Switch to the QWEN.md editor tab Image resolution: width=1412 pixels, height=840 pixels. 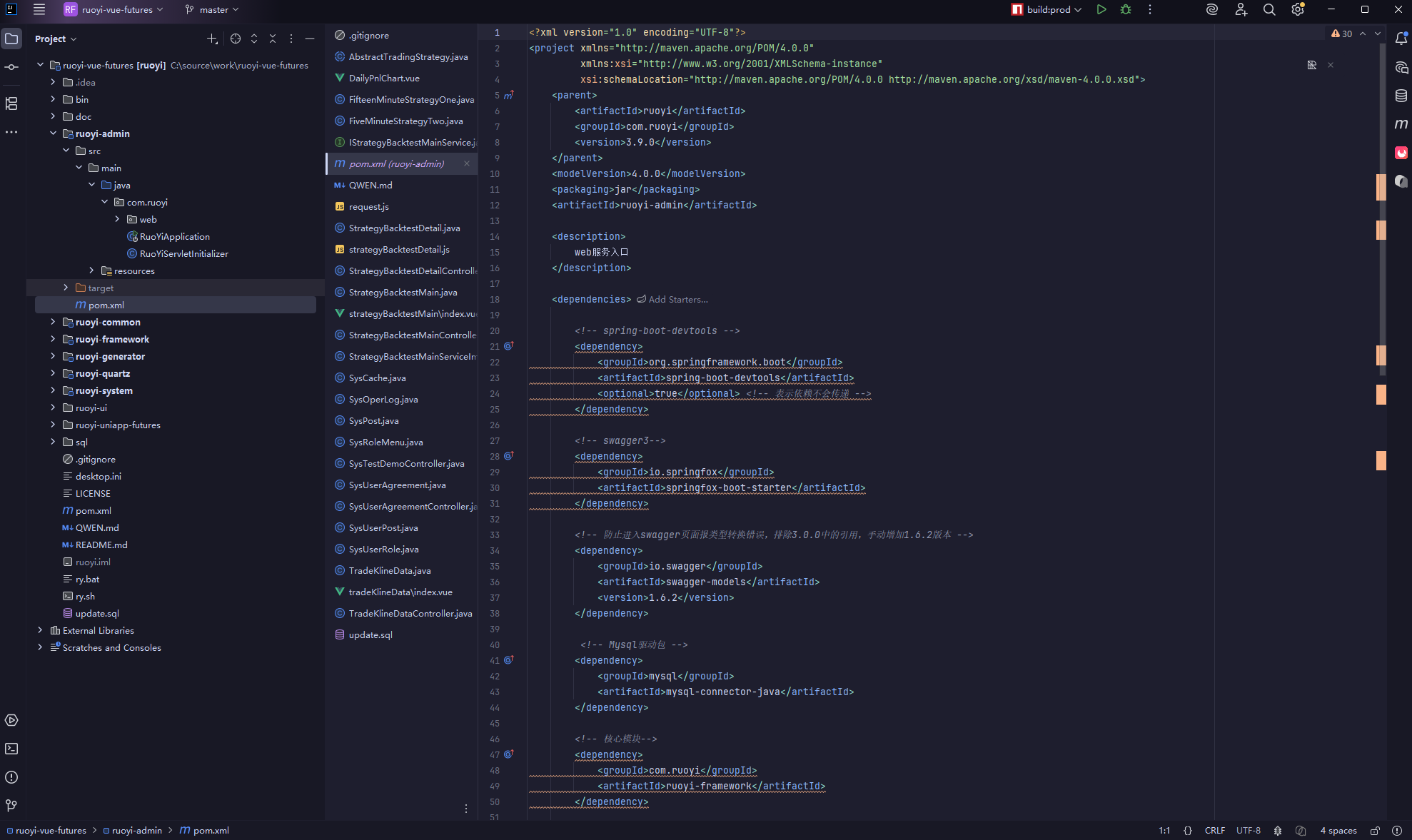pos(370,185)
